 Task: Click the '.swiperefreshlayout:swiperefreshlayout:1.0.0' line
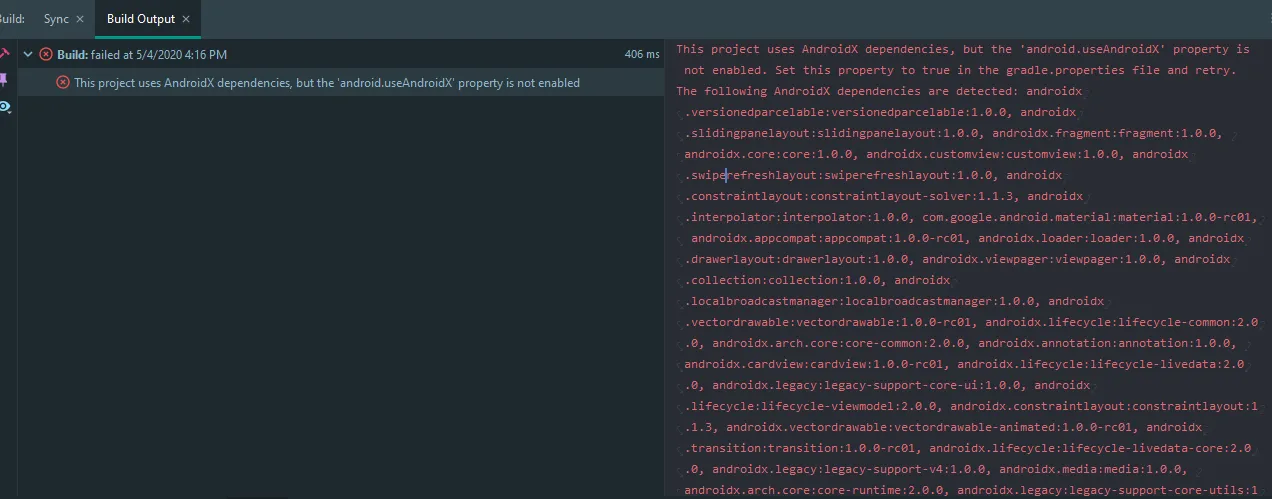coord(873,175)
